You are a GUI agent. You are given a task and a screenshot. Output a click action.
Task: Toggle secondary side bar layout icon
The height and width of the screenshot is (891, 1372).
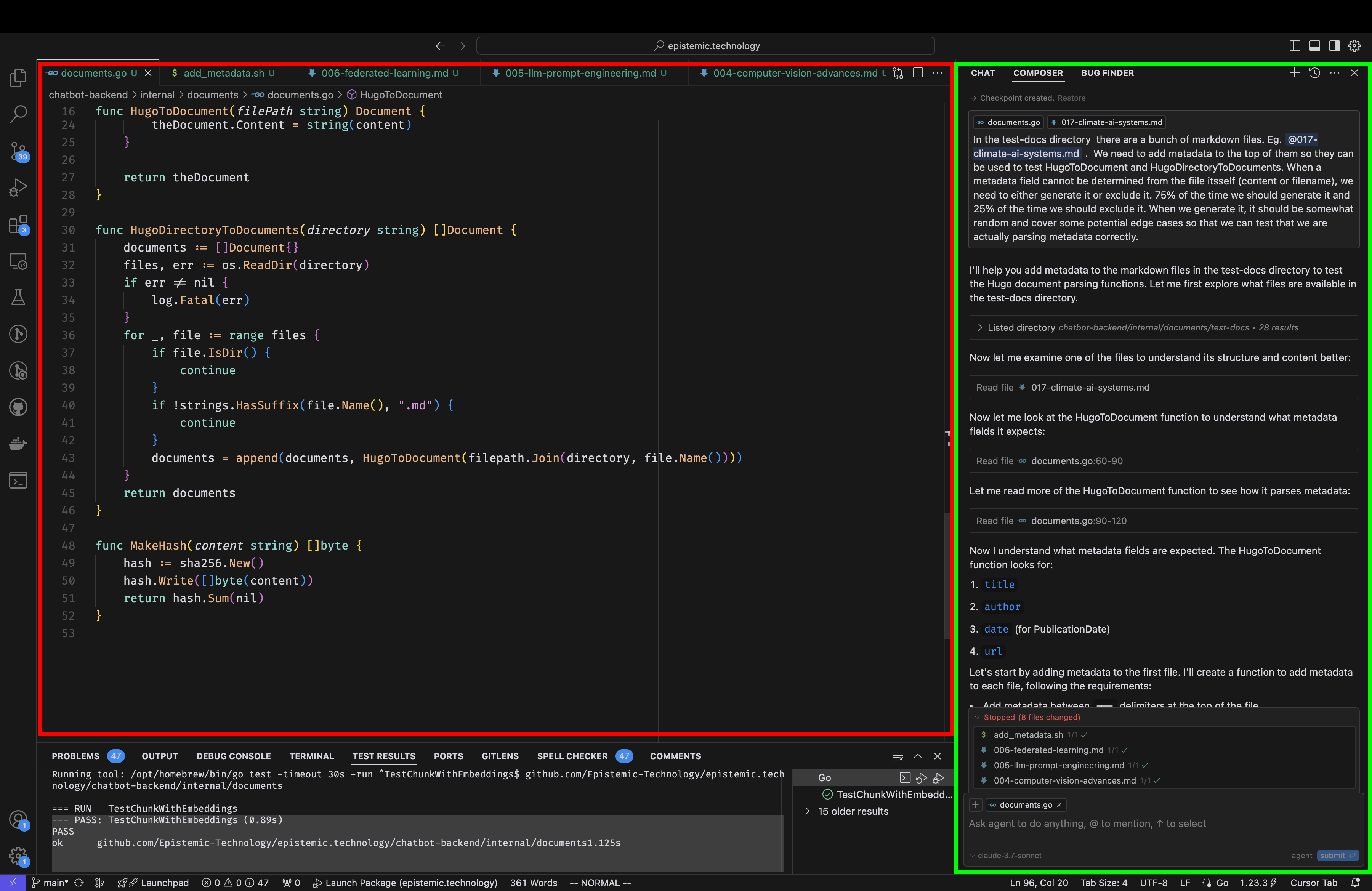click(x=1334, y=45)
